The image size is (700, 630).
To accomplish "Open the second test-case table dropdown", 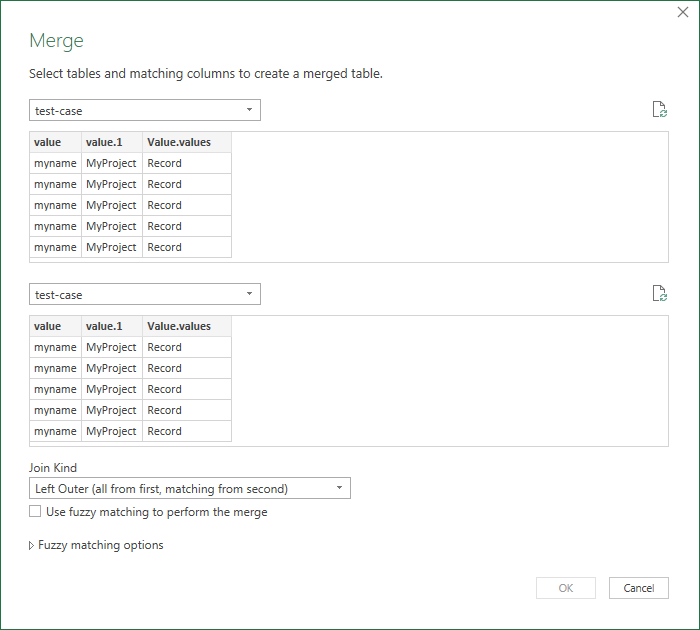I will 145,294.
